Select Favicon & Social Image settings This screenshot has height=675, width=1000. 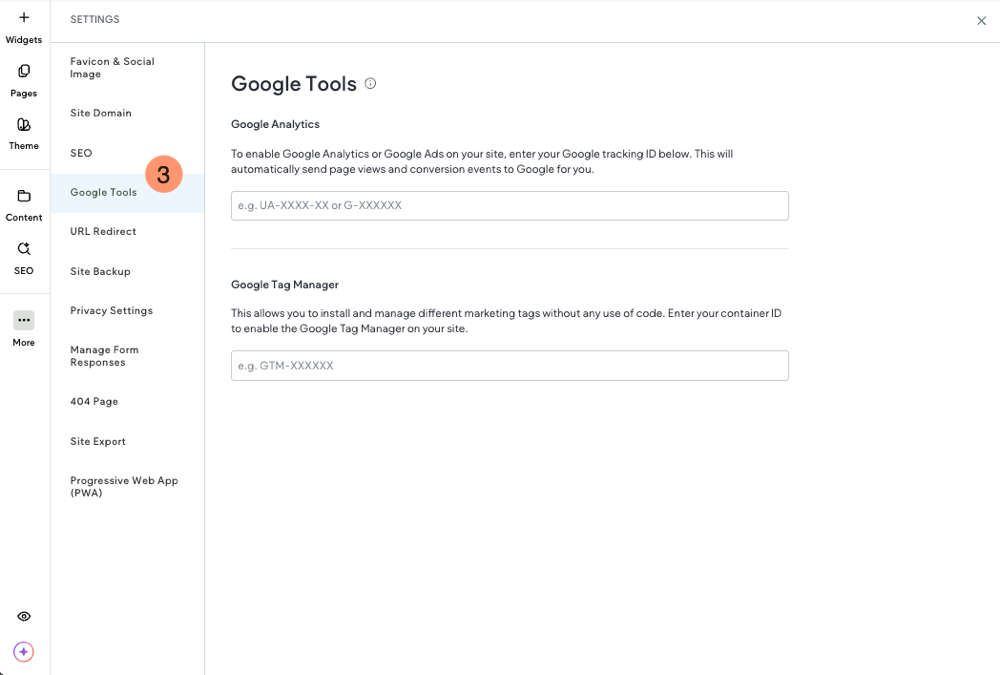[x=112, y=67]
